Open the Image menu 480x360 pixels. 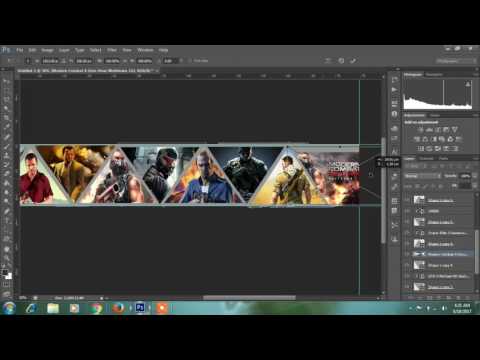pyautogui.click(x=47, y=50)
